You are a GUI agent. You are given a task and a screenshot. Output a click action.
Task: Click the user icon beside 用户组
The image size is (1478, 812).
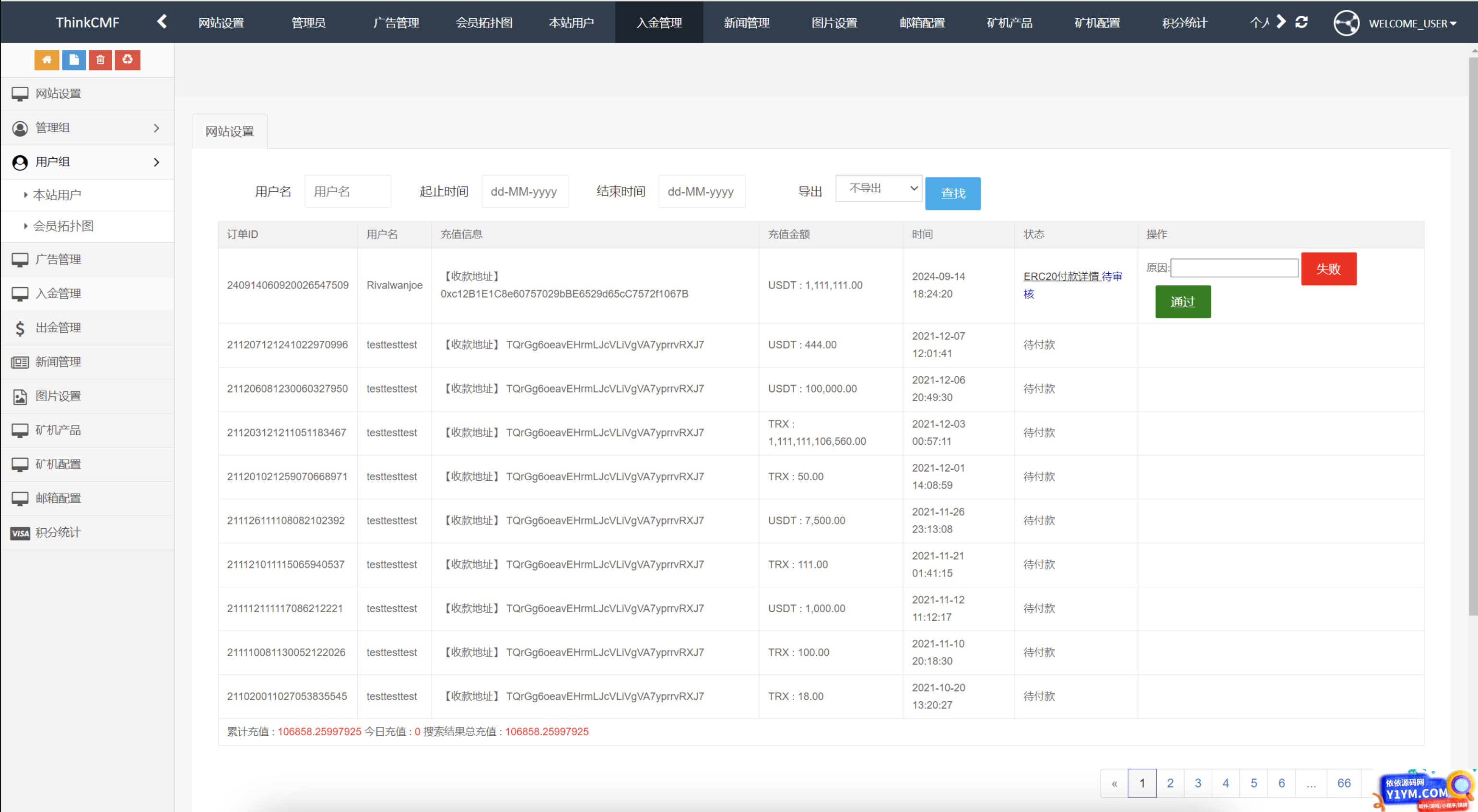pyautogui.click(x=20, y=162)
